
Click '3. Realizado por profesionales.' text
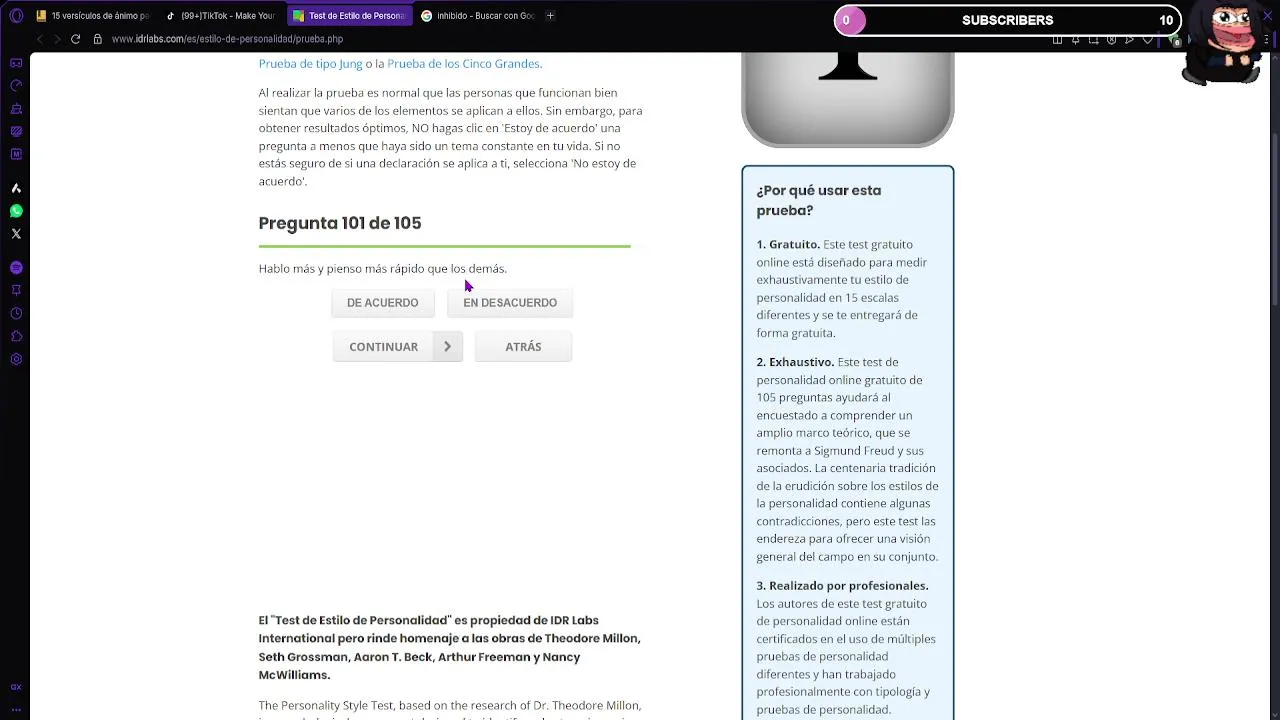coord(842,586)
